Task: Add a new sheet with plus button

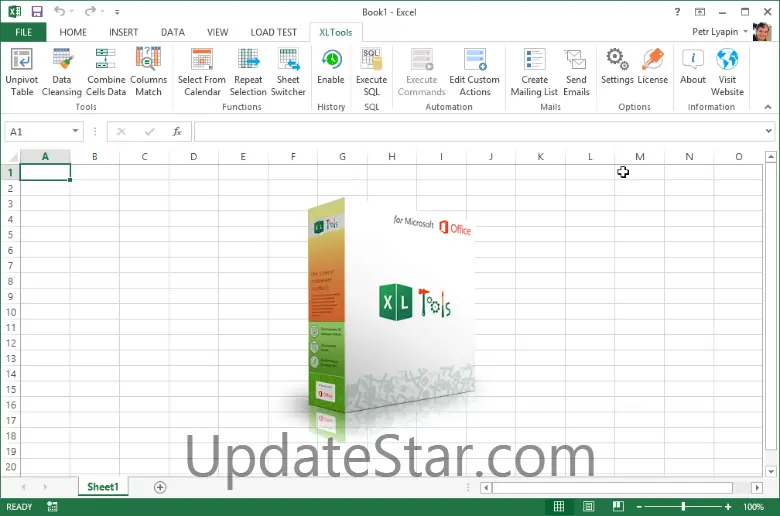Action: click(160, 487)
